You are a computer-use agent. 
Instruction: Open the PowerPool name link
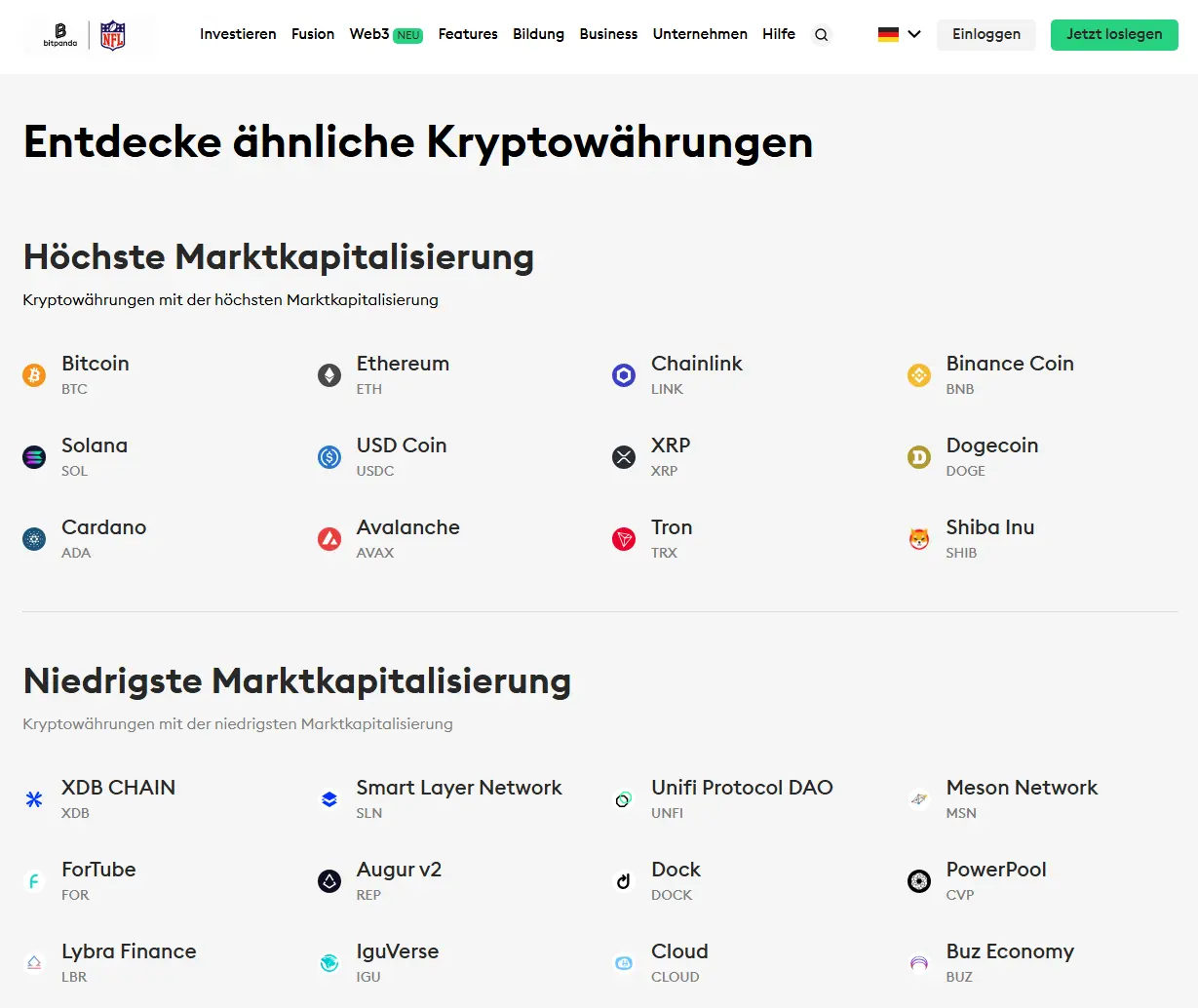point(996,870)
